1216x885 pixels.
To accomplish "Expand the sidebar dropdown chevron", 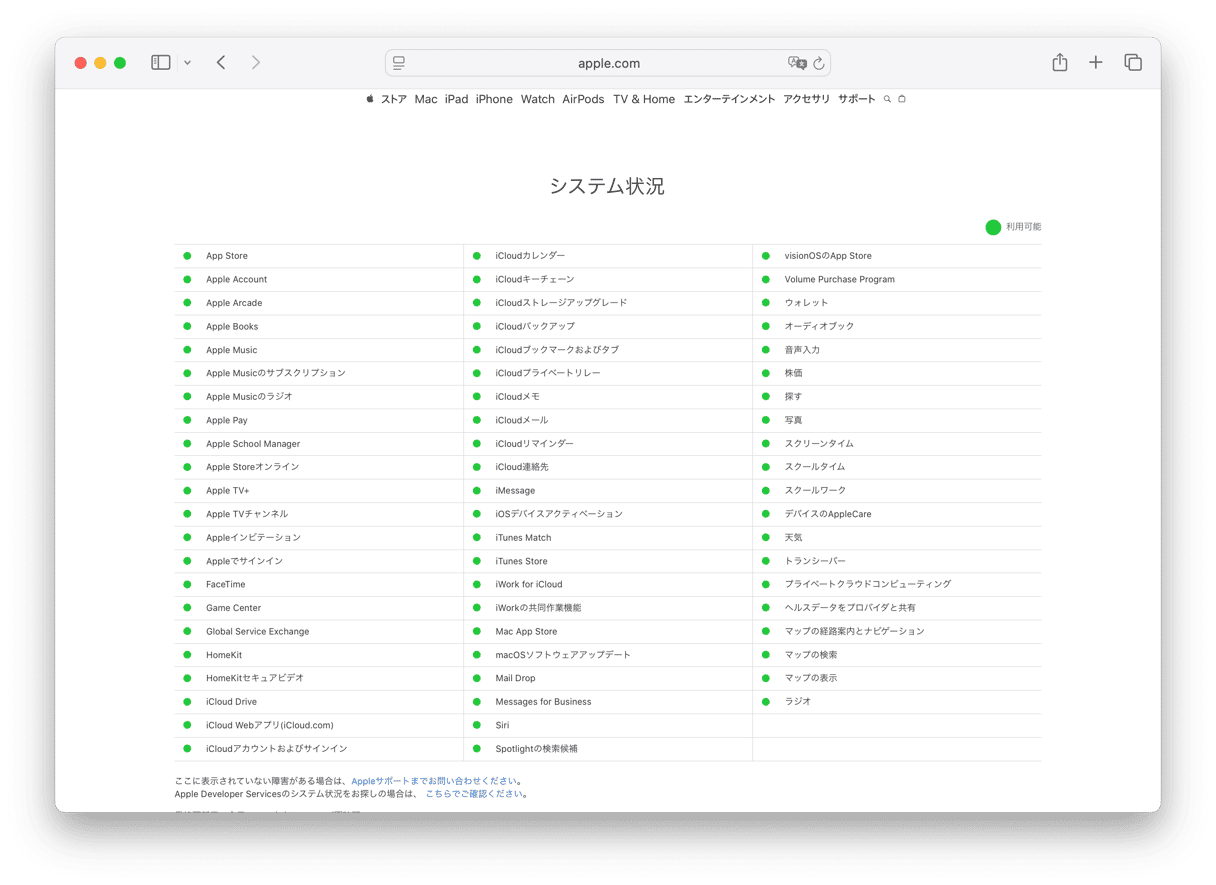I will pyautogui.click(x=187, y=63).
